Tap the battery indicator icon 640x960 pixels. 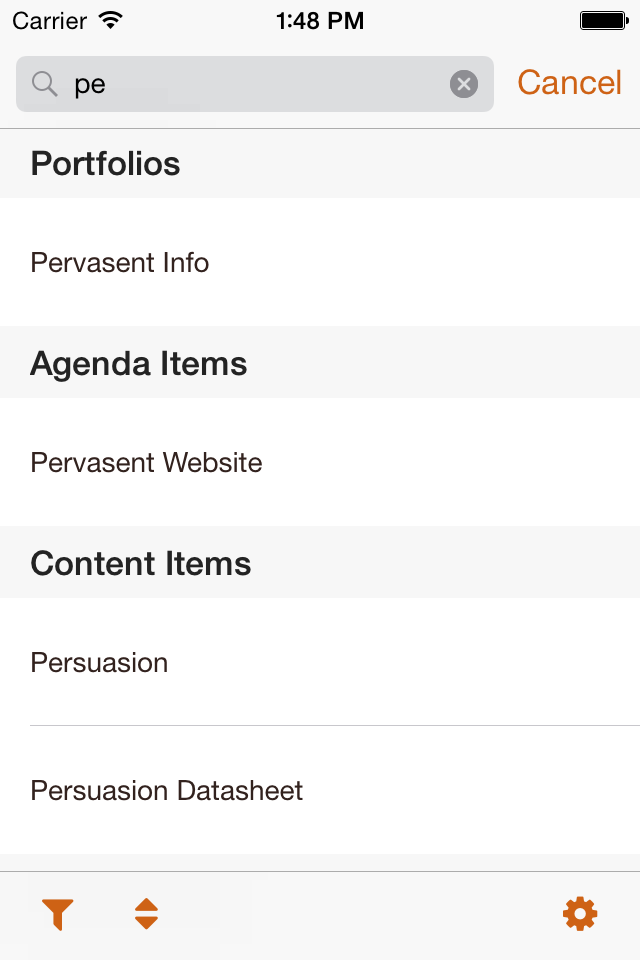point(604,21)
